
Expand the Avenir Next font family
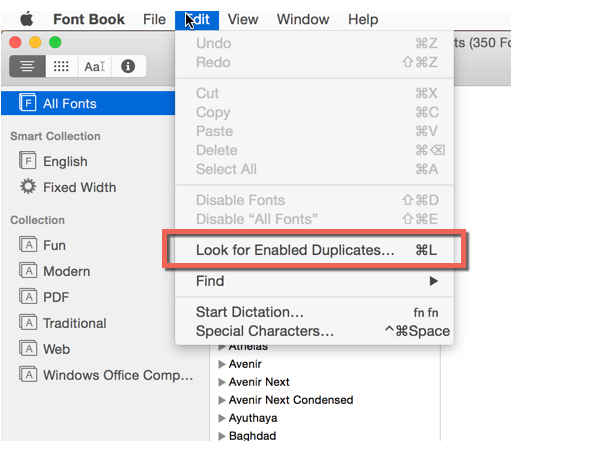222,382
